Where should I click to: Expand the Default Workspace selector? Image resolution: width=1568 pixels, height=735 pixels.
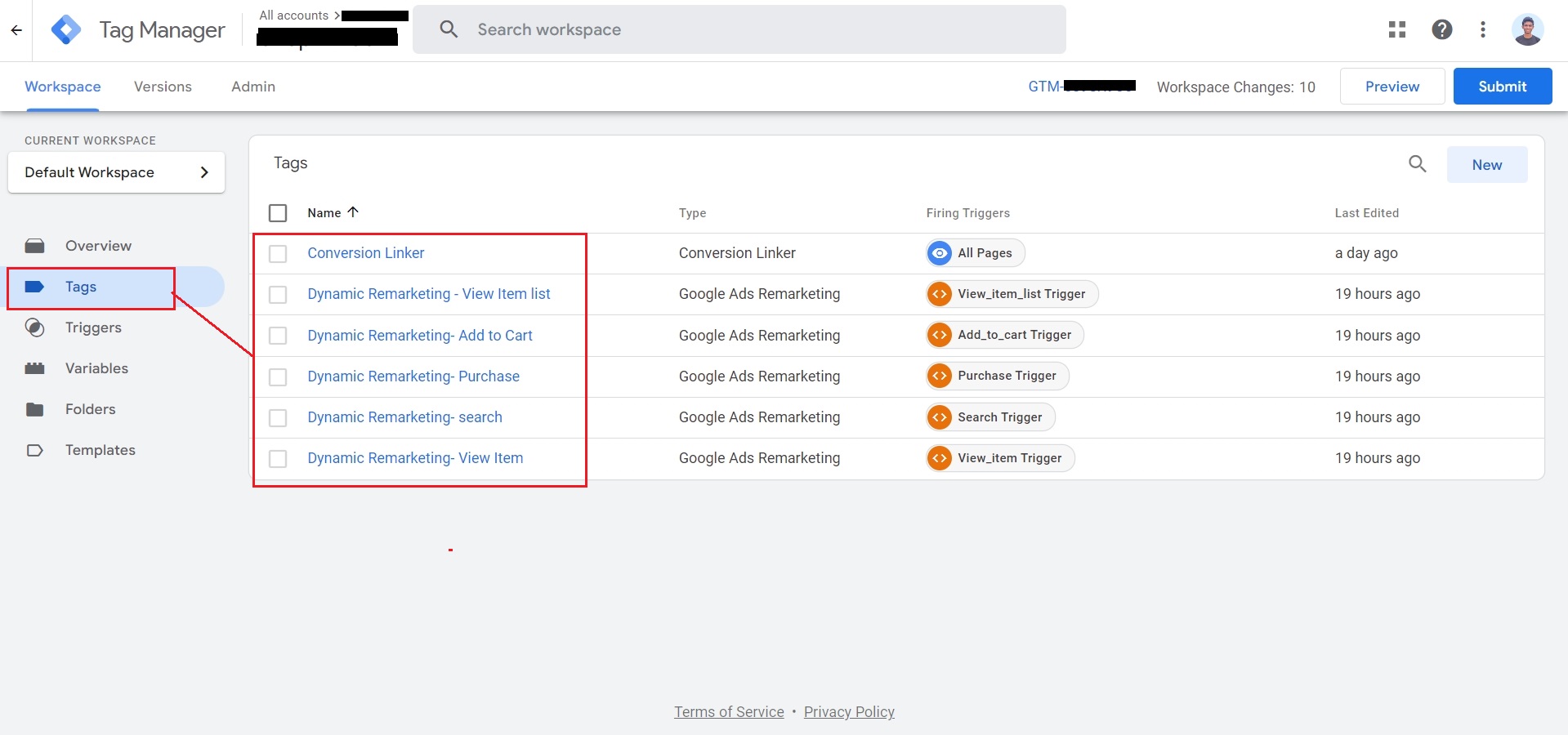coord(116,172)
